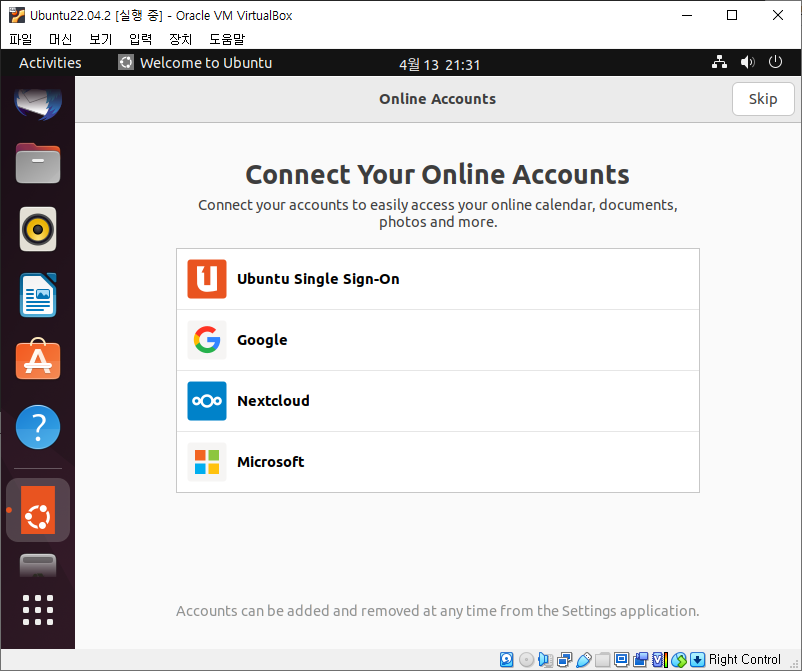Open the 입력 menu
The width and height of the screenshot is (802, 671).
pos(140,39)
